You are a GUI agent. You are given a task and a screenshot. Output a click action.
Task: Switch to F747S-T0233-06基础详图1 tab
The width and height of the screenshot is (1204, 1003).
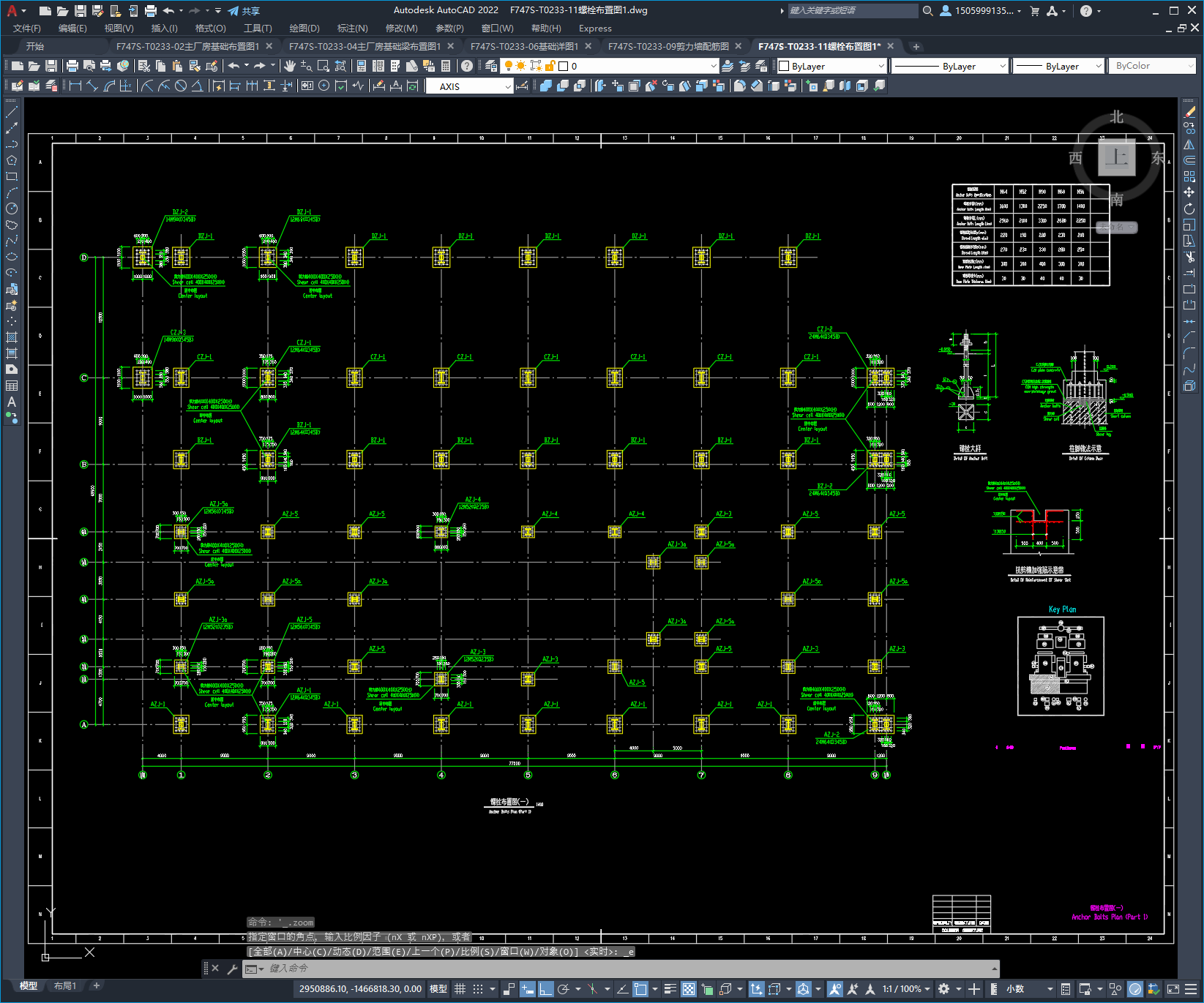[x=524, y=46]
